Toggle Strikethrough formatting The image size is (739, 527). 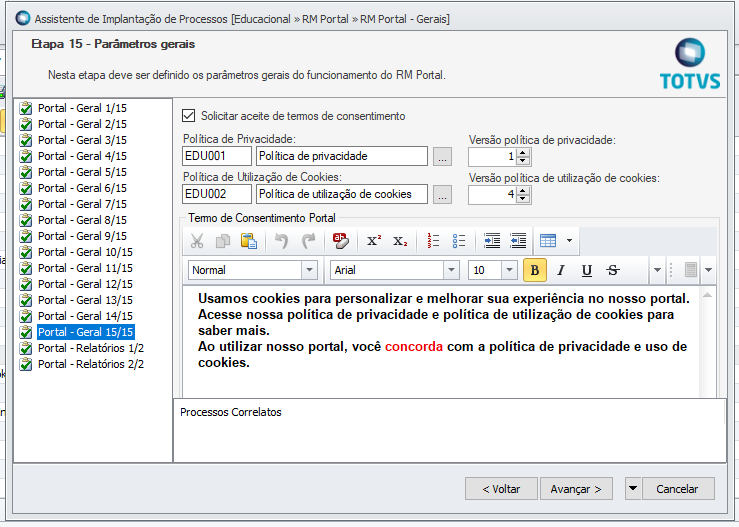[613, 270]
